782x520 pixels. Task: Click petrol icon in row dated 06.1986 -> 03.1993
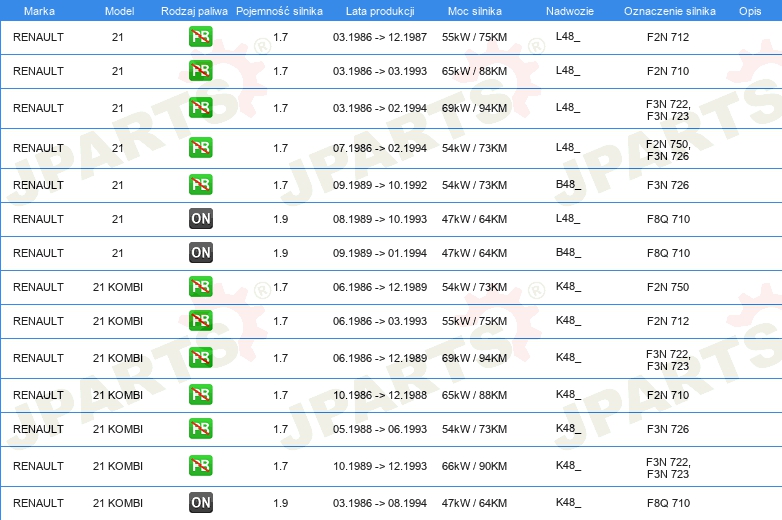tap(200, 320)
